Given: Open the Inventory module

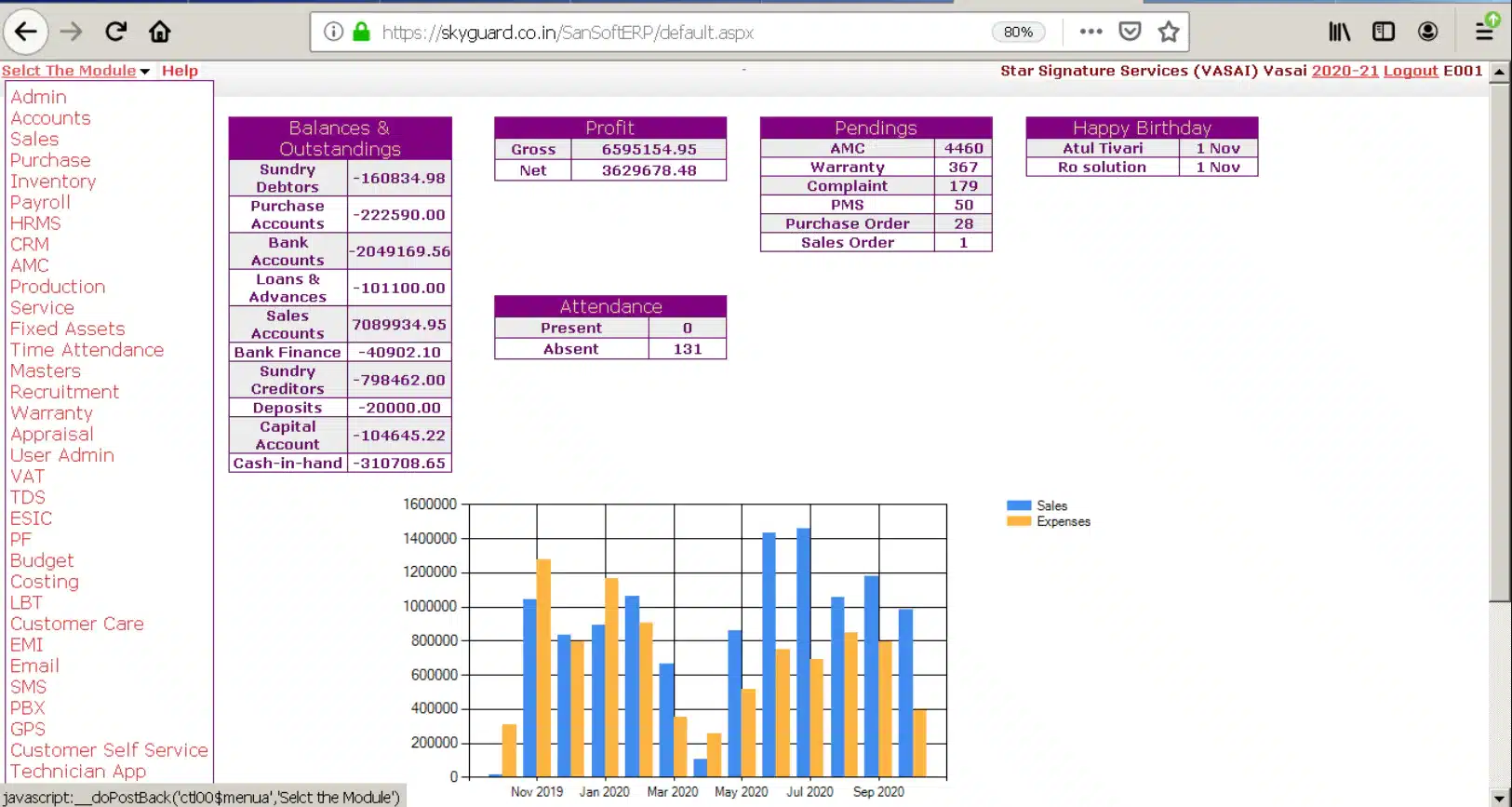Looking at the screenshot, I should click(x=53, y=182).
